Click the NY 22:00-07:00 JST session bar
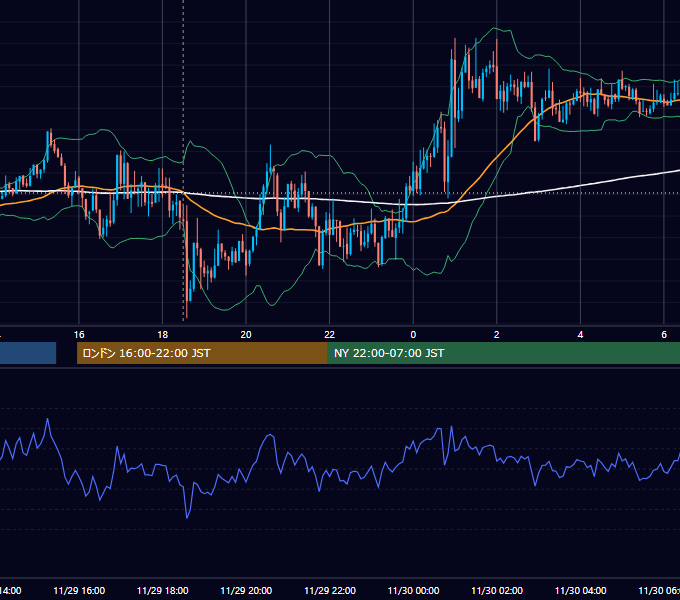680x600 pixels. click(x=503, y=353)
